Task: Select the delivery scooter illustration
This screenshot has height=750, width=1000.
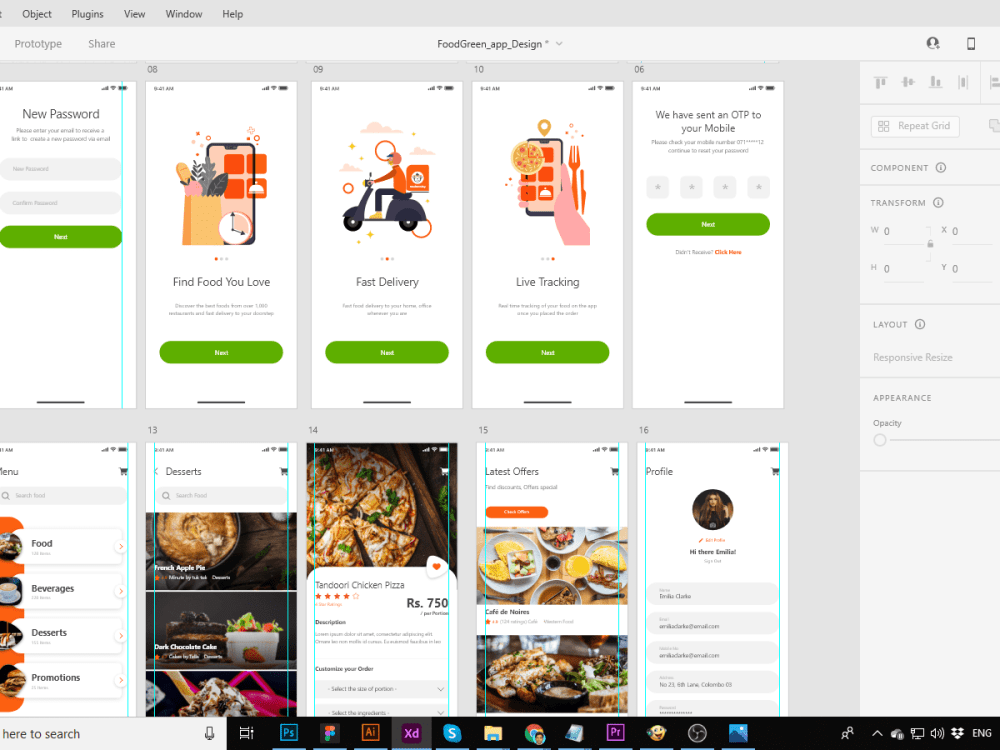Action: pos(388,185)
